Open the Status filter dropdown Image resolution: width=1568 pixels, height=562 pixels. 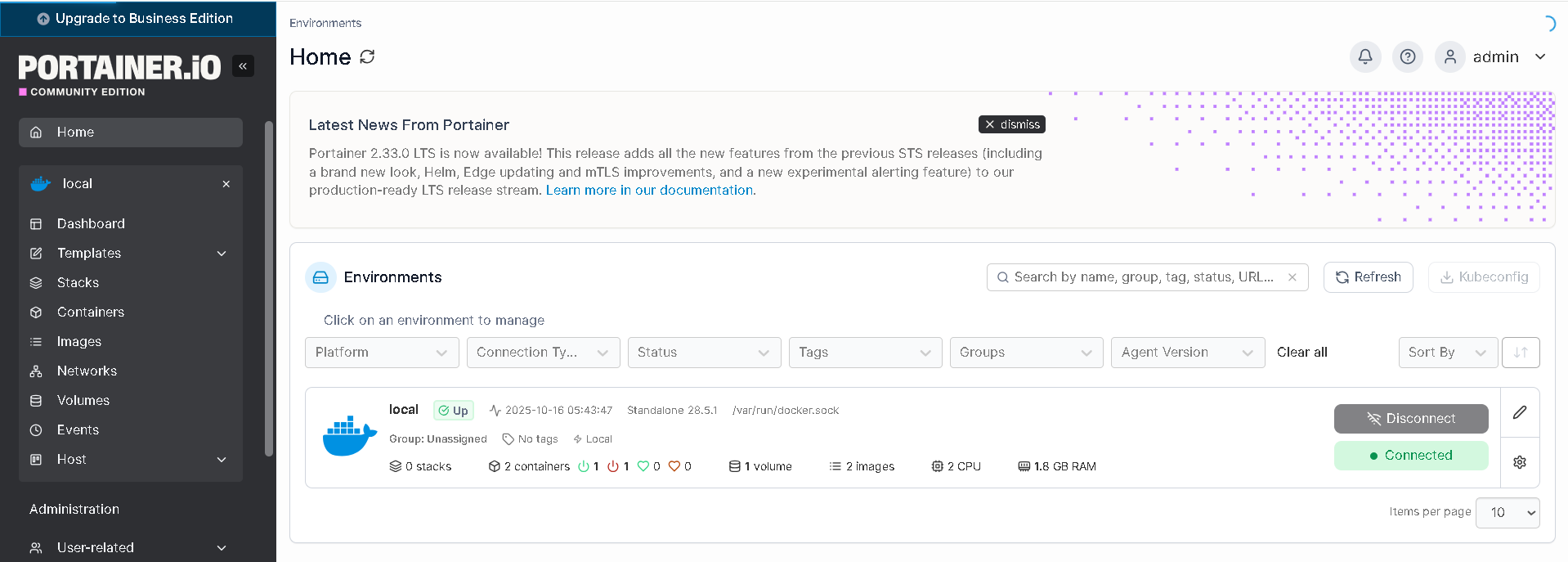704,353
